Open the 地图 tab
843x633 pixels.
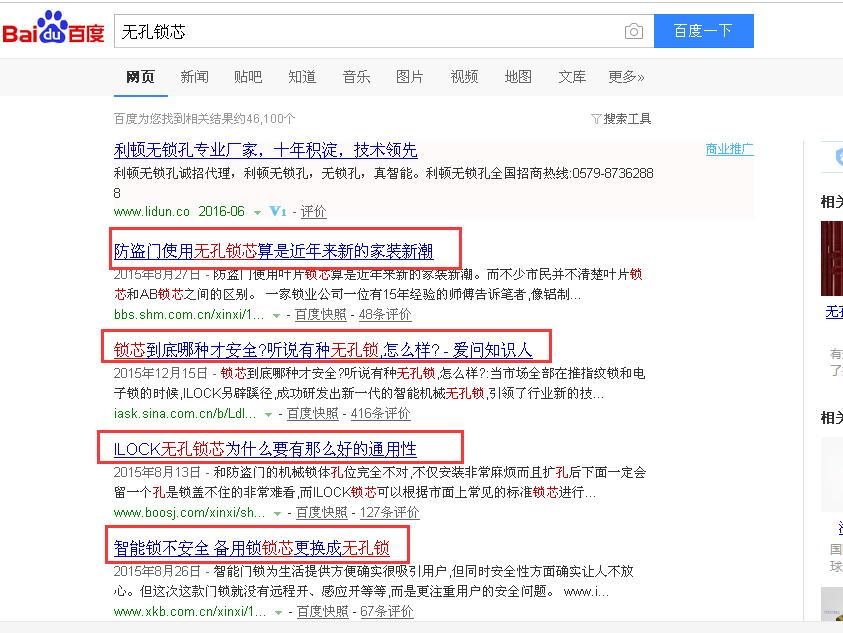tap(518, 77)
